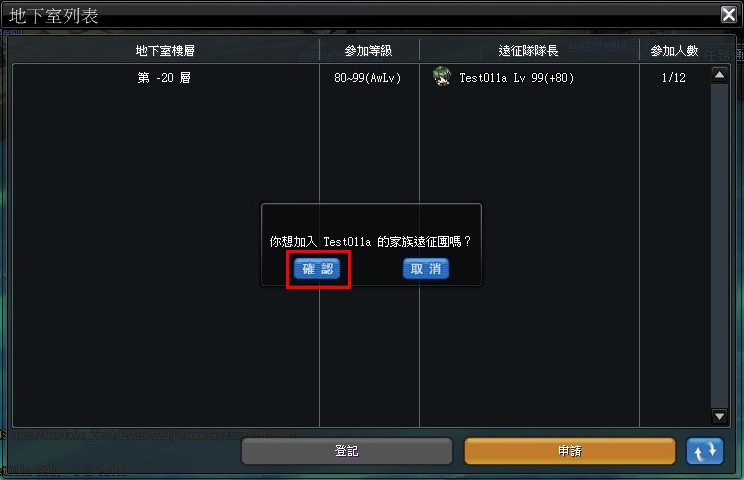The image size is (744, 480).
Task: Cancel the join prompt with 取消
Action: pyautogui.click(x=426, y=269)
